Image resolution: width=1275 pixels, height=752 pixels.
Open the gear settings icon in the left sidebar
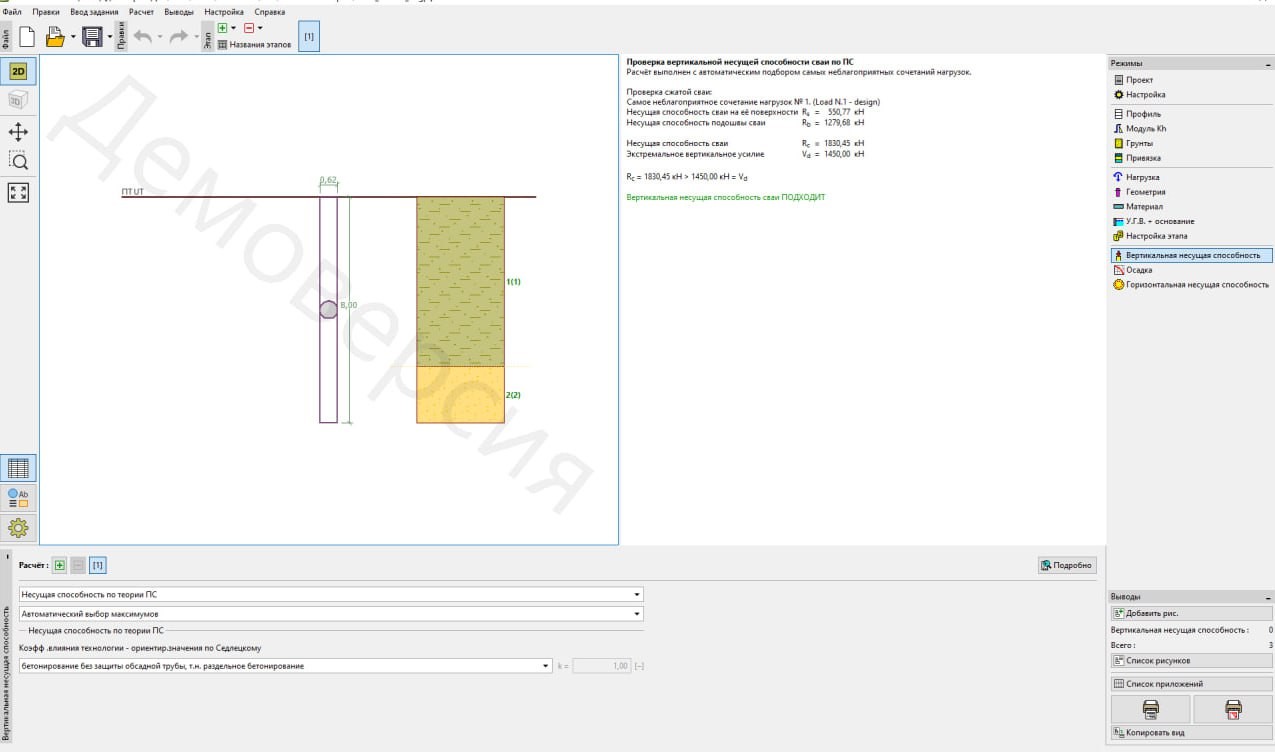pyautogui.click(x=18, y=528)
